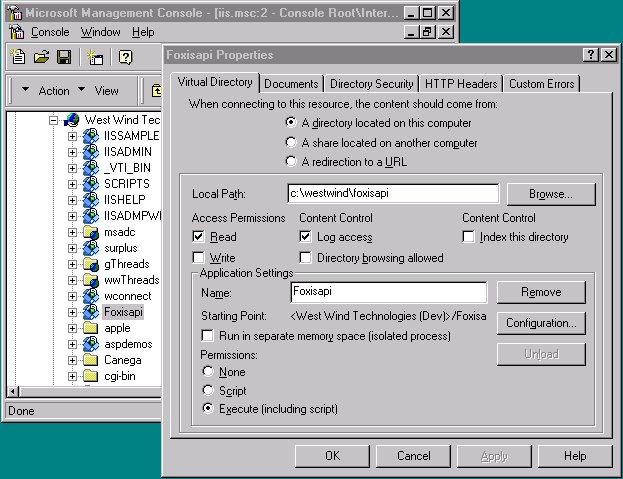Switch to the Documents tab
The width and height of the screenshot is (623, 479).
pos(291,84)
